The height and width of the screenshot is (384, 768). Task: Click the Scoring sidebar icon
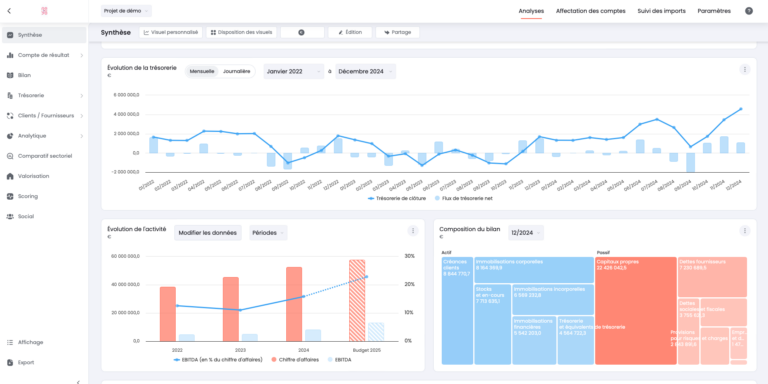10,196
